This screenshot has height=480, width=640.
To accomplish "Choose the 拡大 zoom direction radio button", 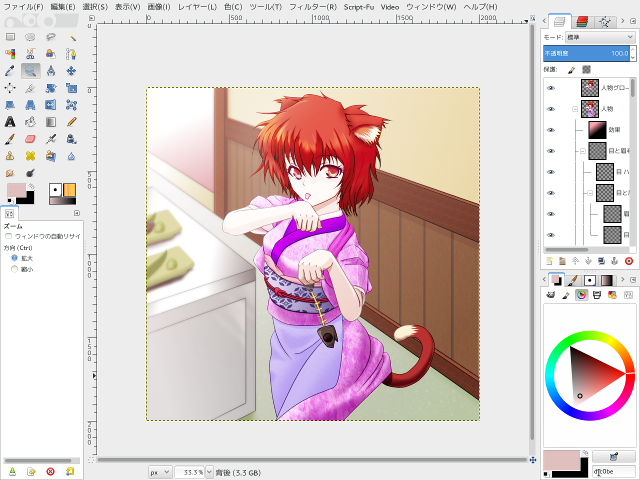I will [x=14, y=258].
